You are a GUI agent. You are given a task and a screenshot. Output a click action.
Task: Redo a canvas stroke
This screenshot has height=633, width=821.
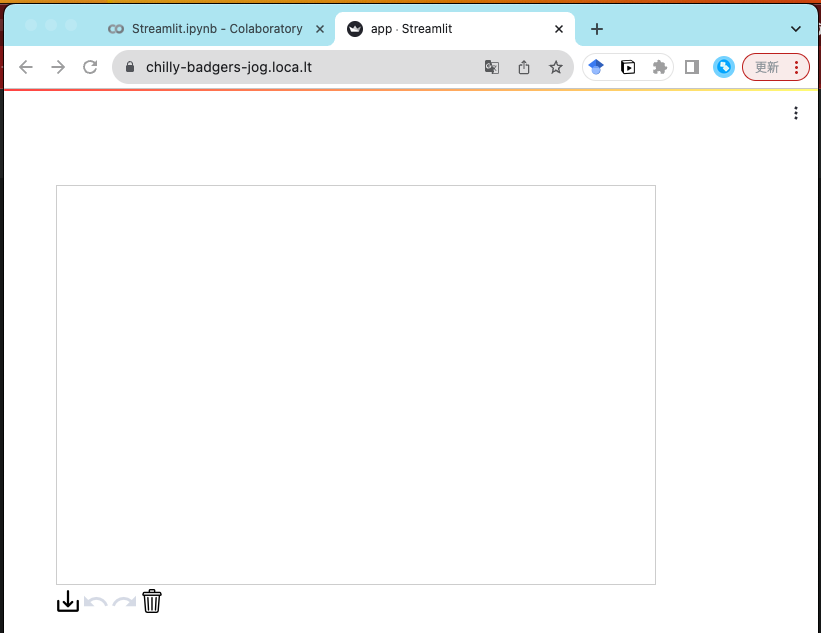click(x=123, y=601)
